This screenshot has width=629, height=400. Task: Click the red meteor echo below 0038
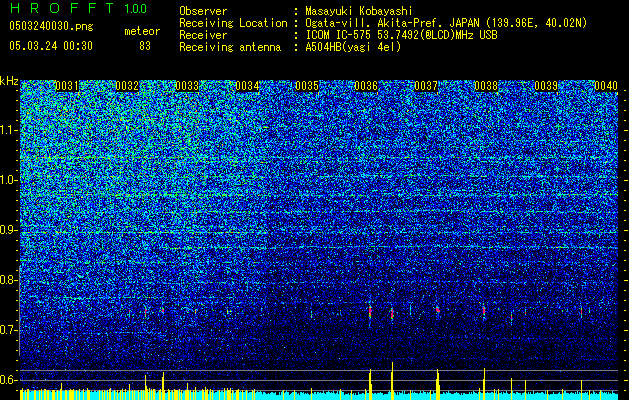click(484, 311)
